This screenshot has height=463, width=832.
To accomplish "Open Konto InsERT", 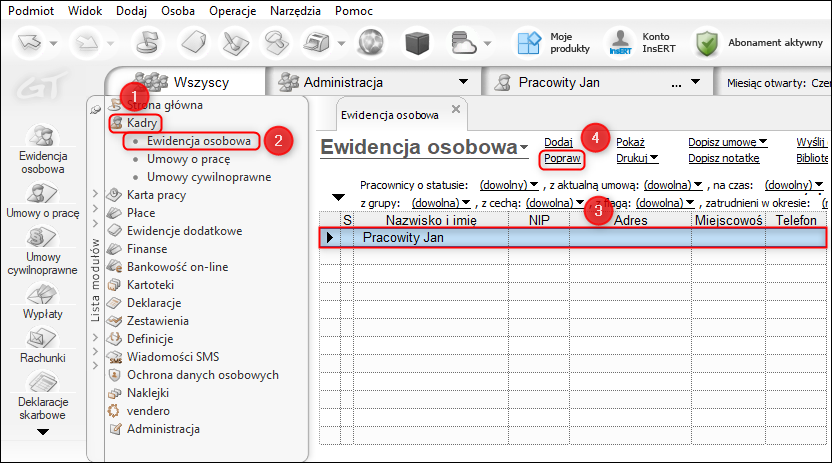I will coord(642,42).
